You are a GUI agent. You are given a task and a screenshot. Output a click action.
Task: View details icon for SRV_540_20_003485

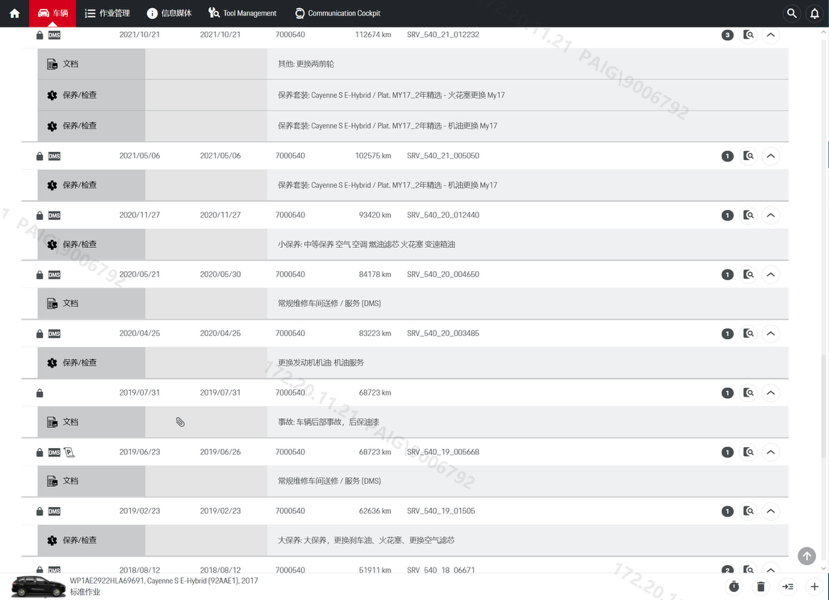(749, 334)
